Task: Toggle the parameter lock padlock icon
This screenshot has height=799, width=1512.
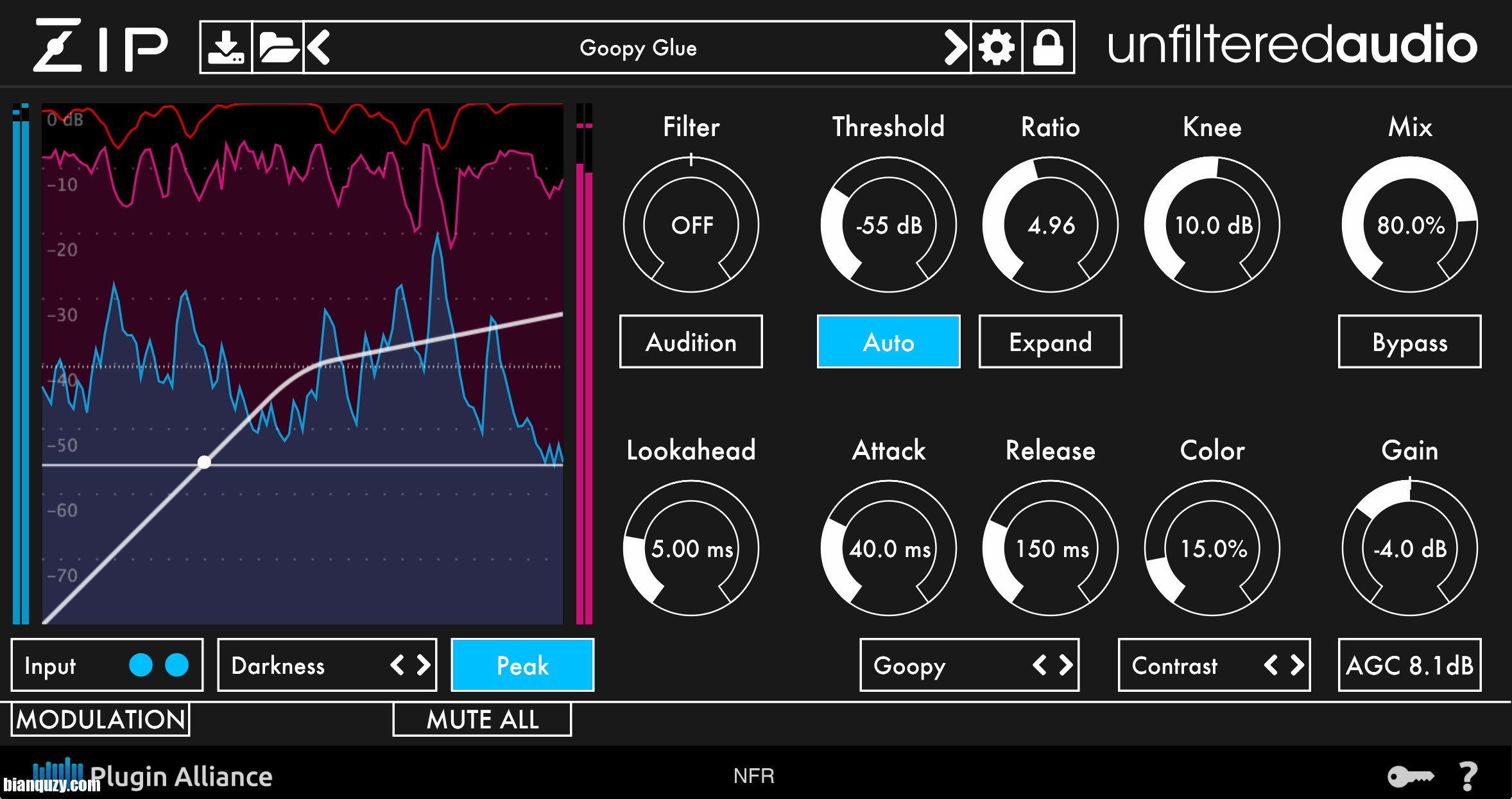Action: [1048, 47]
